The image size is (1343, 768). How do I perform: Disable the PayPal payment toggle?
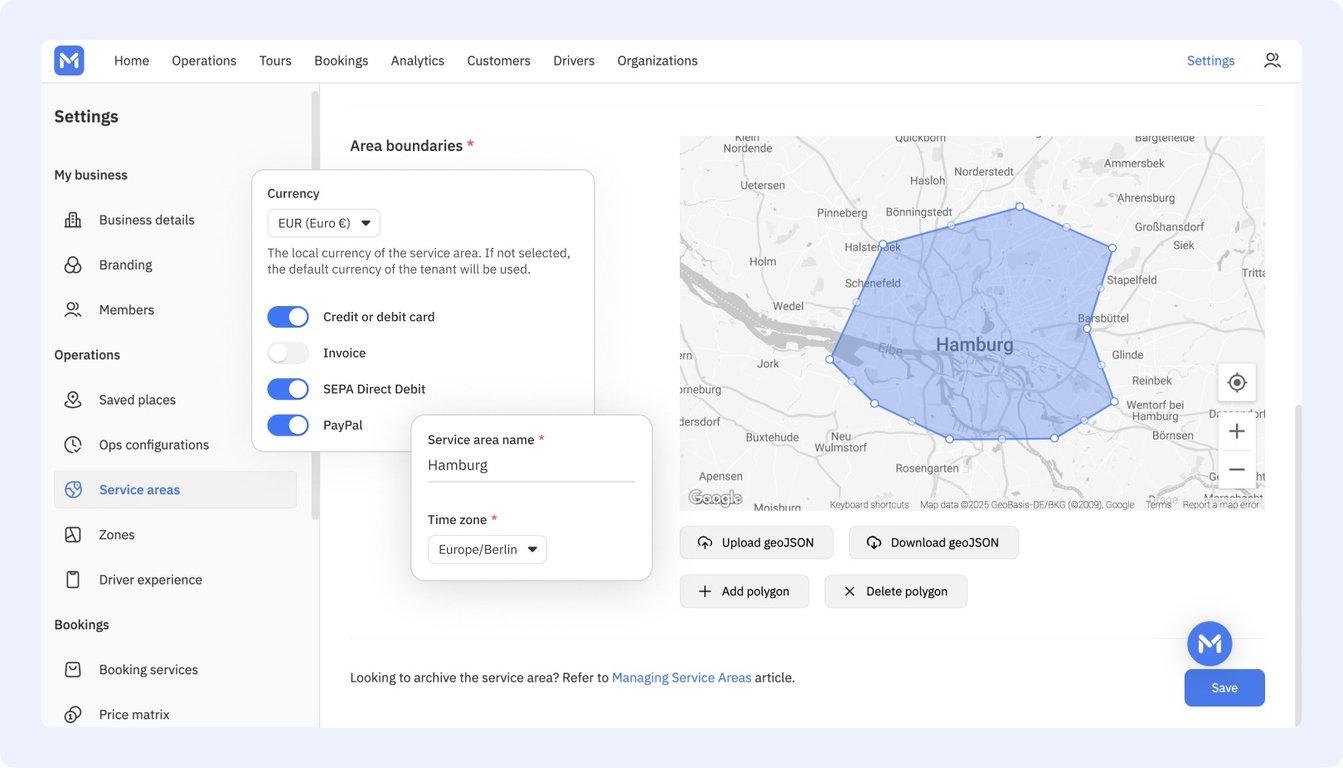[288, 425]
